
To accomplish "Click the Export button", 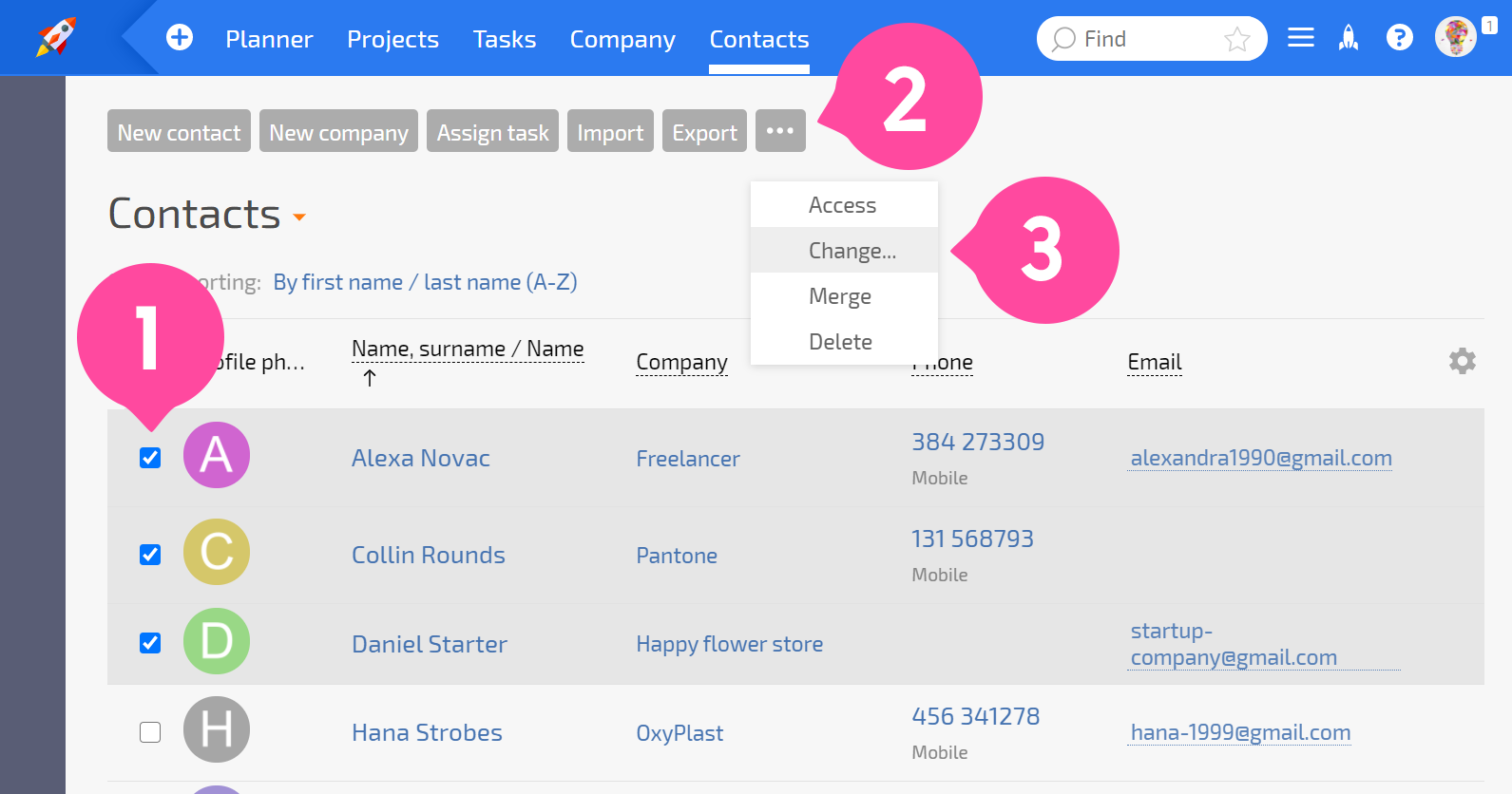I will [x=704, y=131].
